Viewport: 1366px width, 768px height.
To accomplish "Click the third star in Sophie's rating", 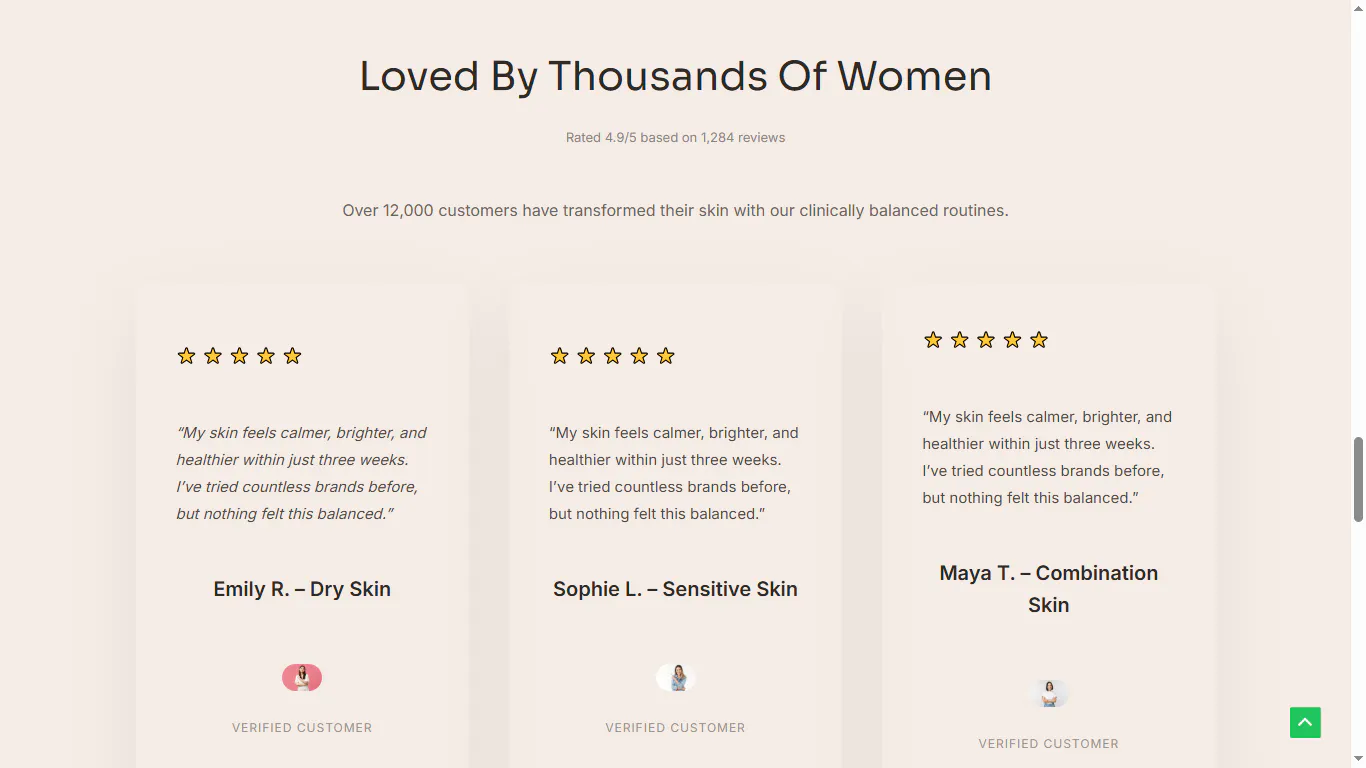I will tap(612, 355).
